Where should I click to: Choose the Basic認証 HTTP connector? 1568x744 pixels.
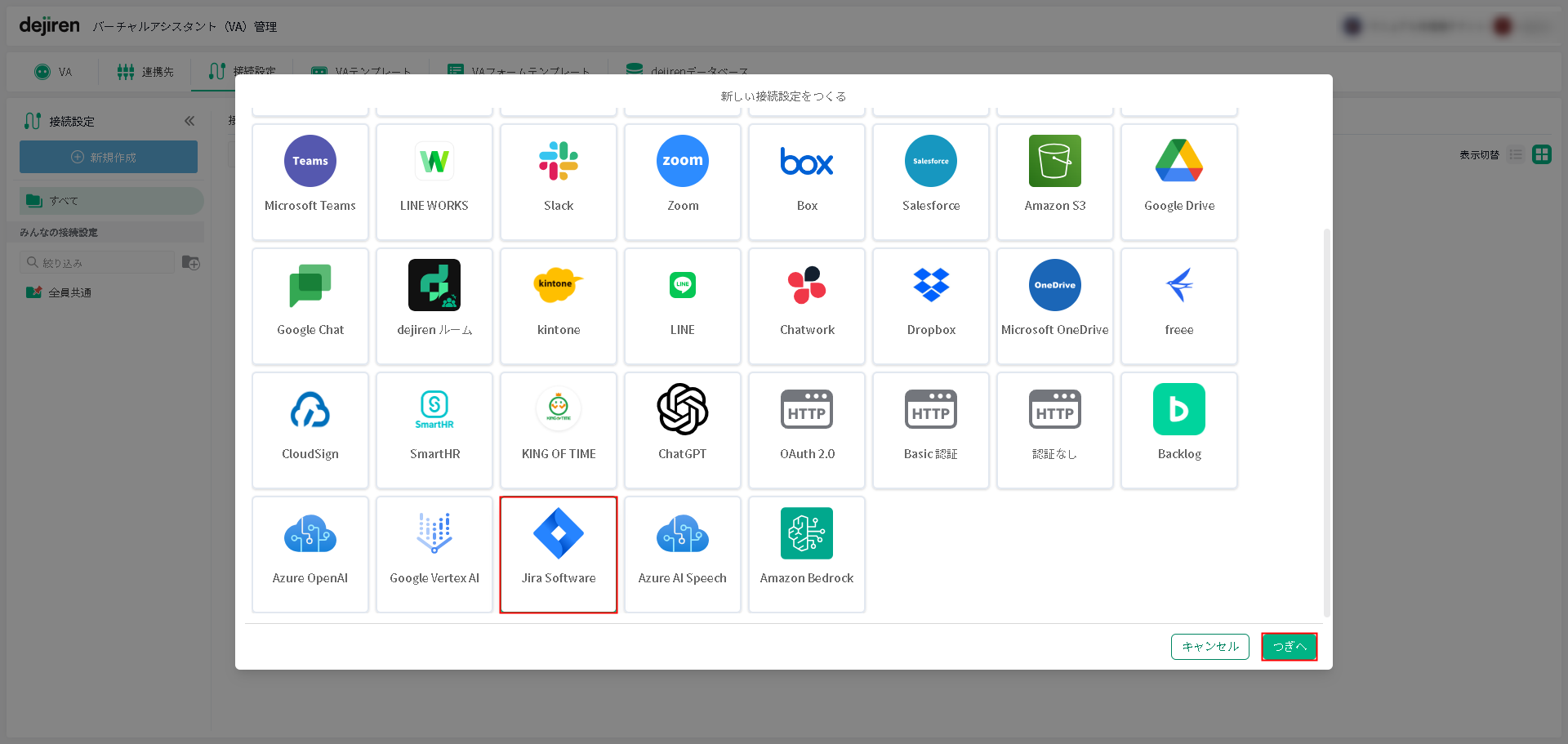tap(931, 430)
